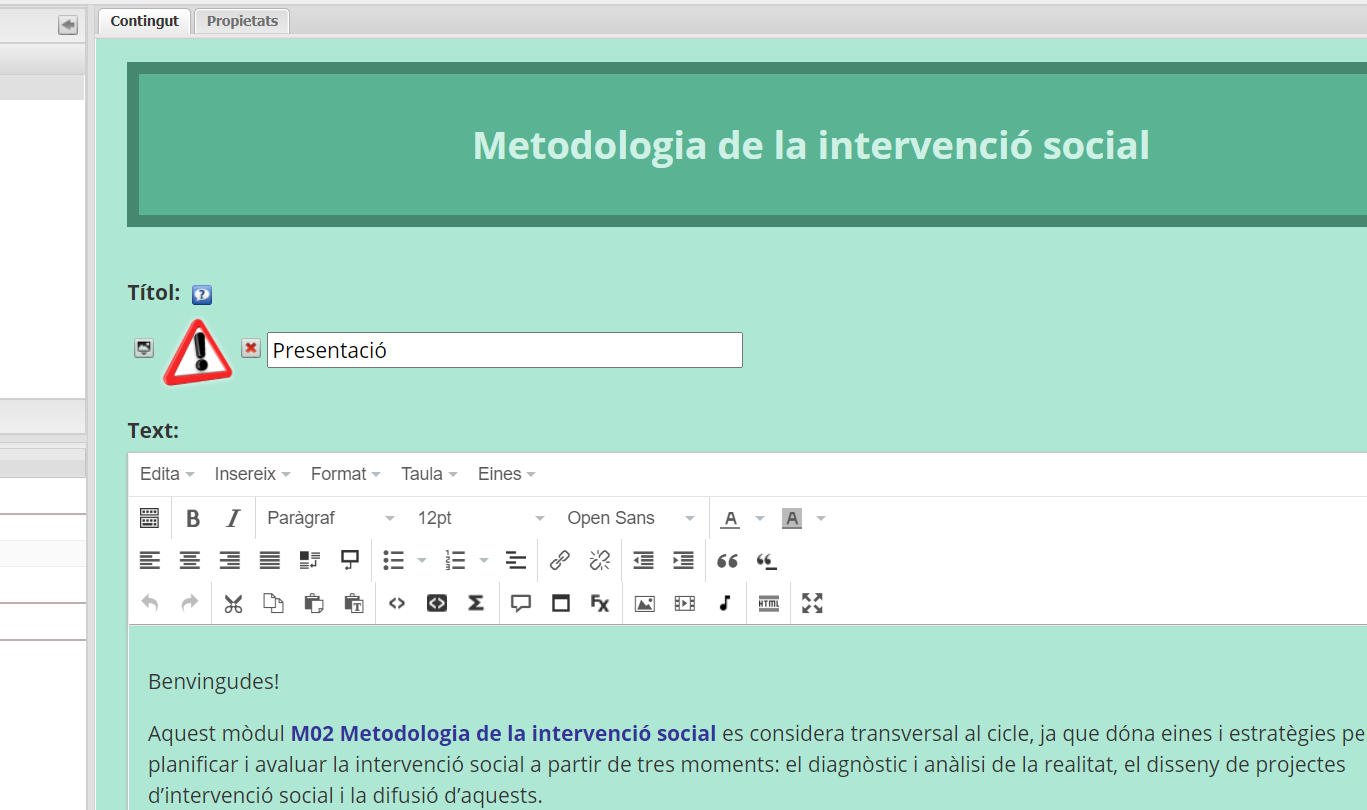Viewport: 1367px width, 810px height.
Task: Decrease the indent
Action: 644,560
